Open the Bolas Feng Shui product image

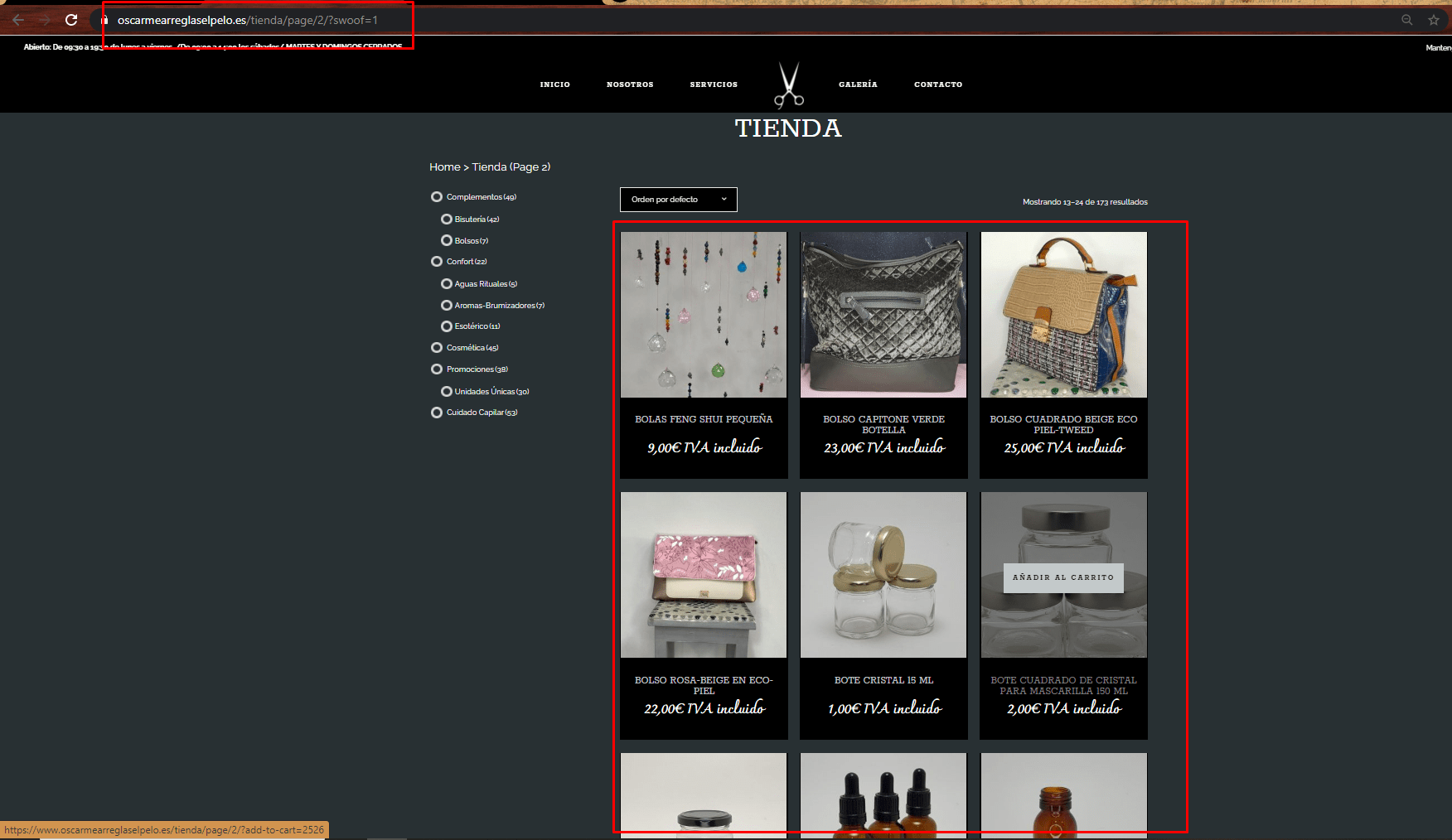click(x=704, y=315)
